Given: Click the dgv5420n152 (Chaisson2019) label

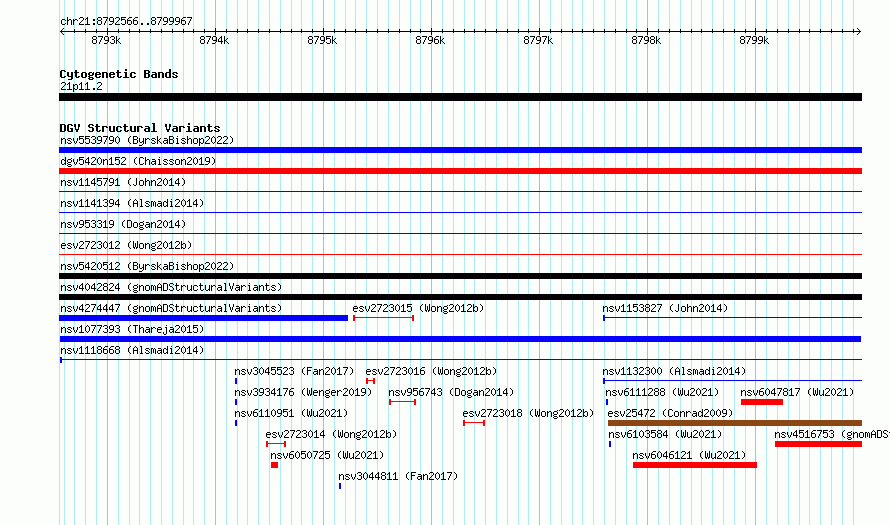Looking at the screenshot, I should [138, 161].
